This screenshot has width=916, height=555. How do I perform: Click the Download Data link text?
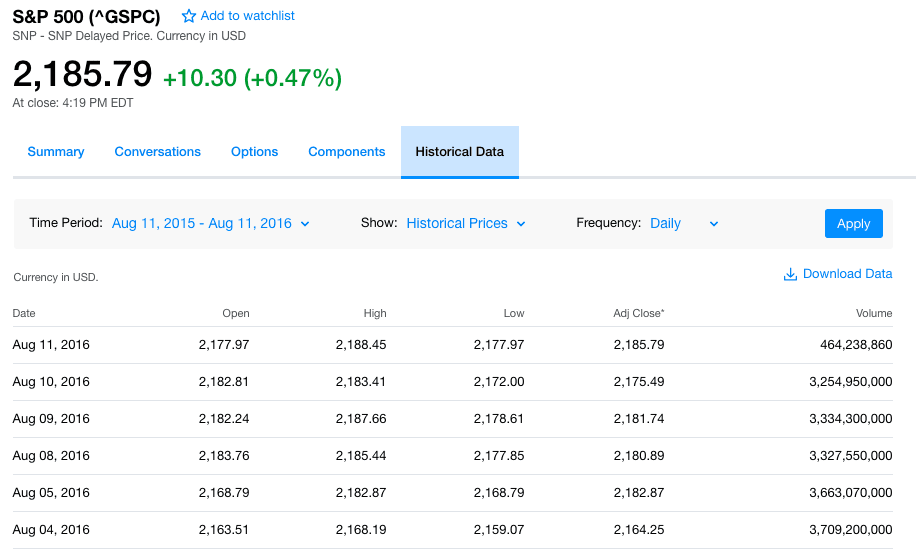[847, 274]
